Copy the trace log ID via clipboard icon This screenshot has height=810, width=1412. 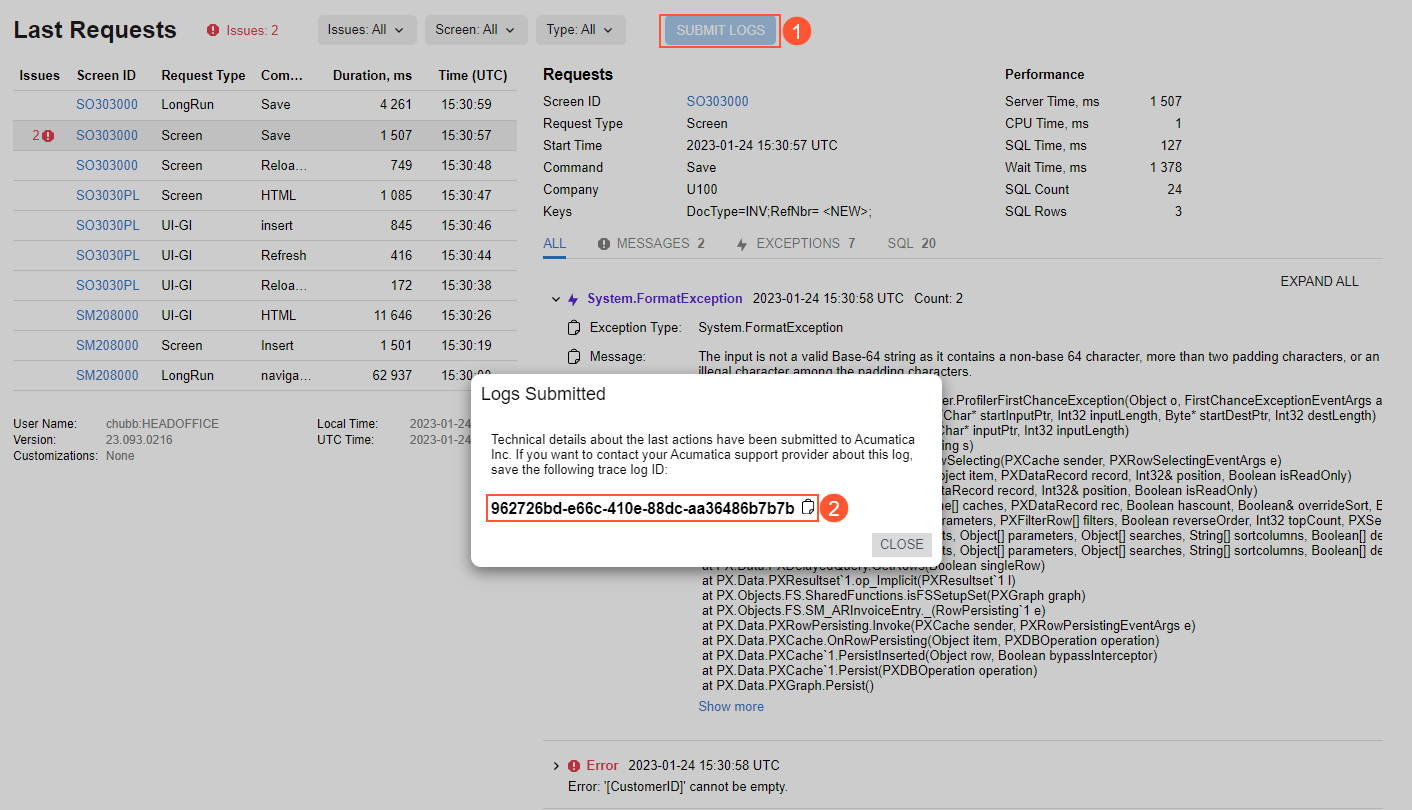(808, 508)
